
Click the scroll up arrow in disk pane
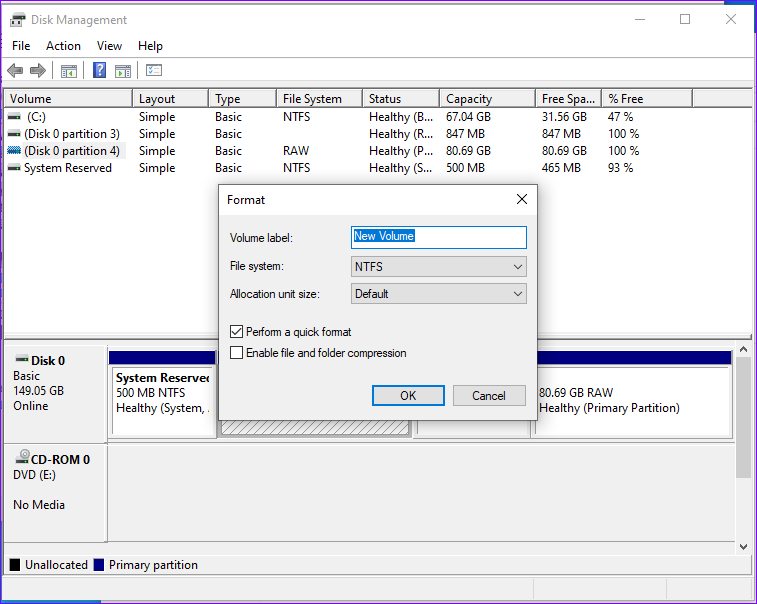pyautogui.click(x=743, y=349)
